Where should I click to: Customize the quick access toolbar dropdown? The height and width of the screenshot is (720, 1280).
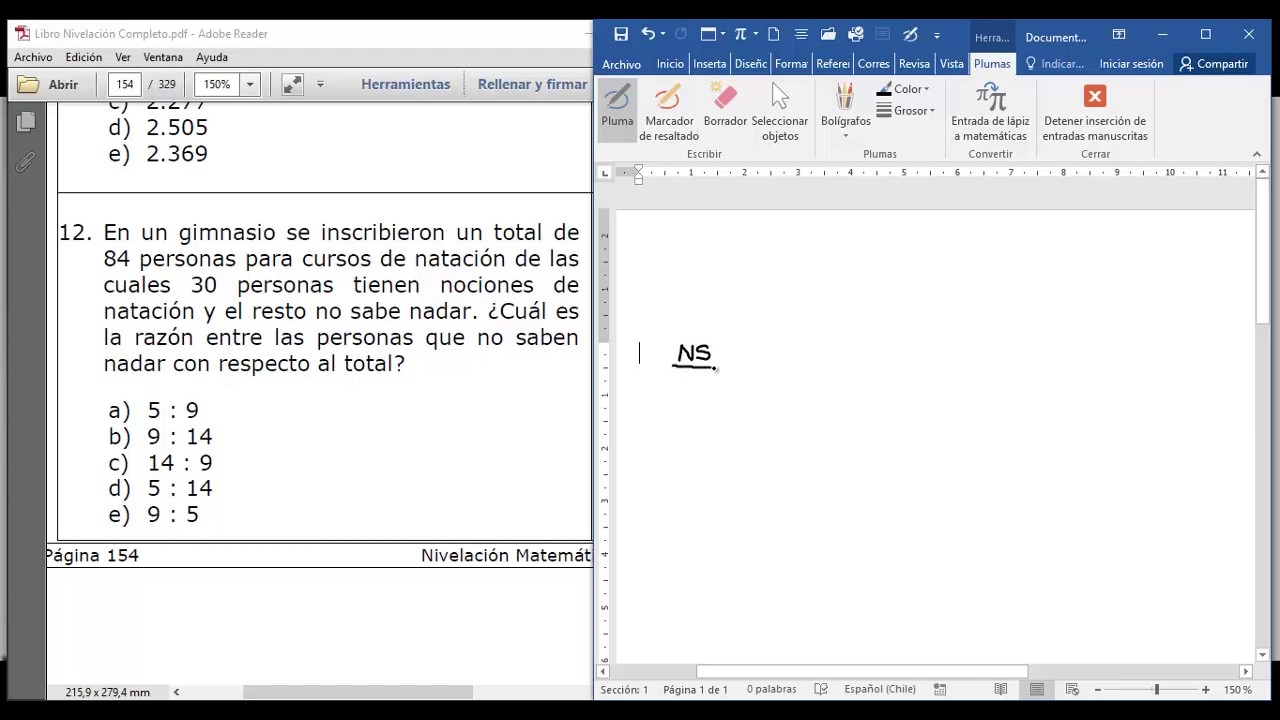(x=937, y=35)
